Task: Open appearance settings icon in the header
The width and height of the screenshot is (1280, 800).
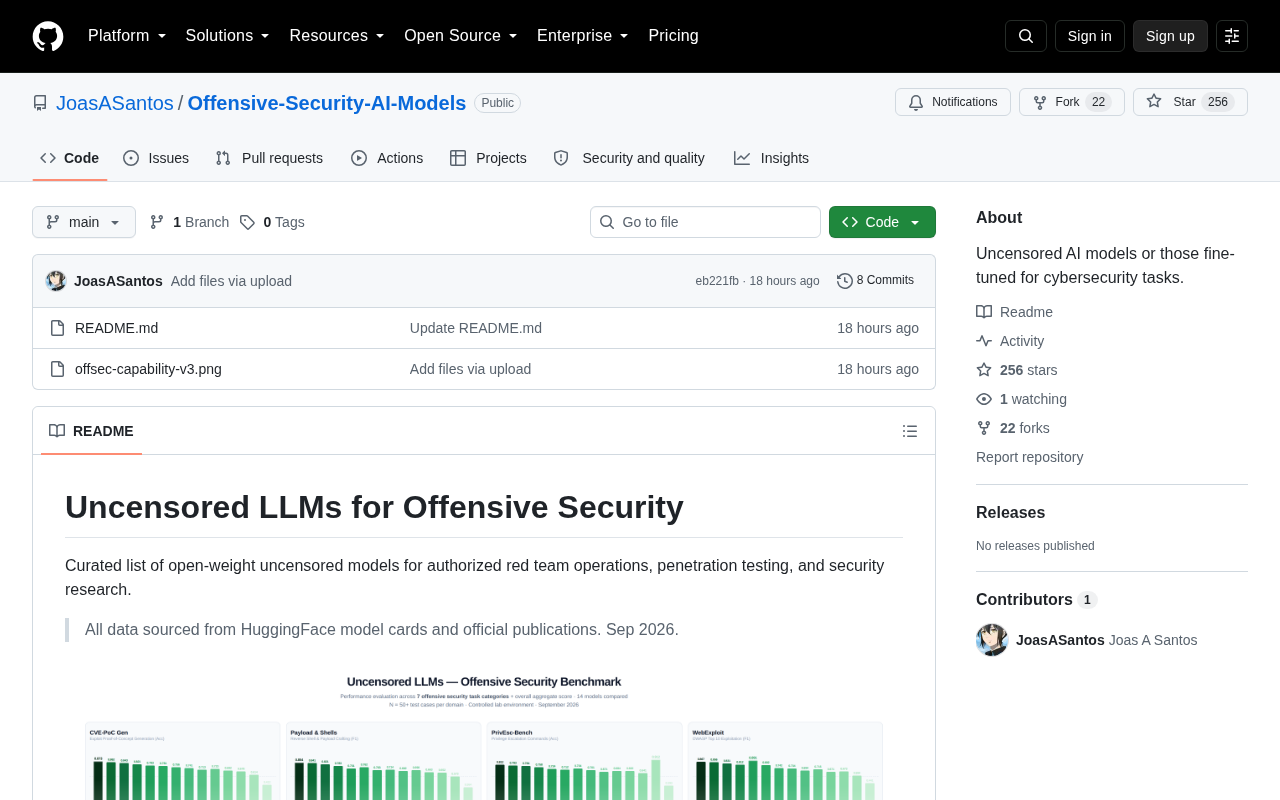Action: coord(1232,36)
